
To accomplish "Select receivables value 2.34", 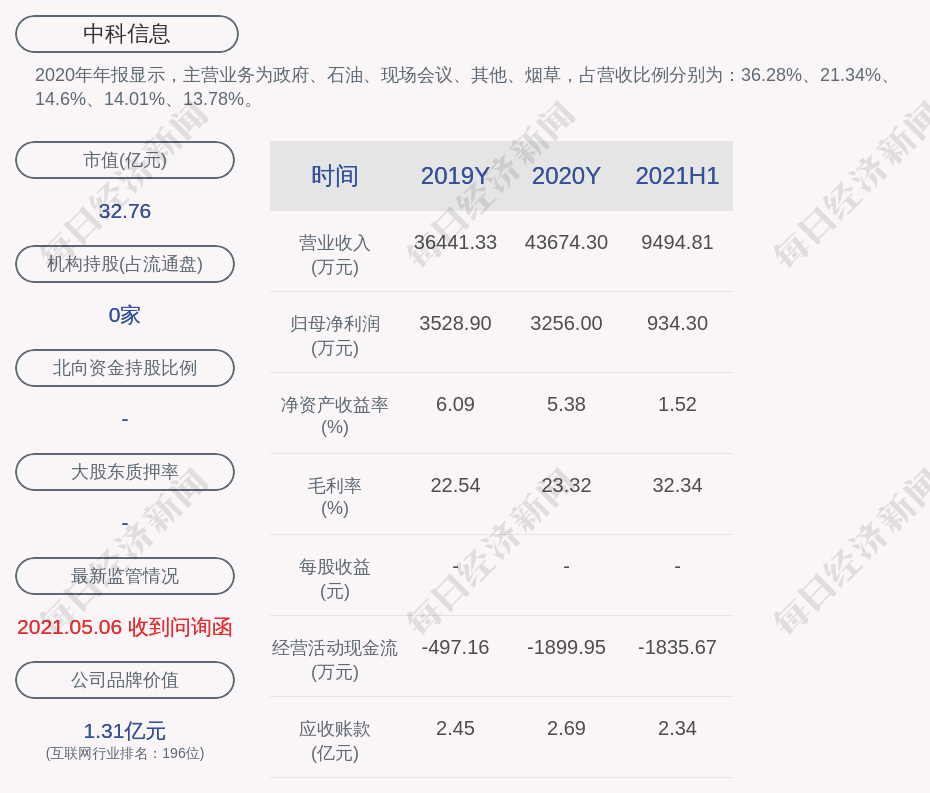I will click(x=677, y=728).
